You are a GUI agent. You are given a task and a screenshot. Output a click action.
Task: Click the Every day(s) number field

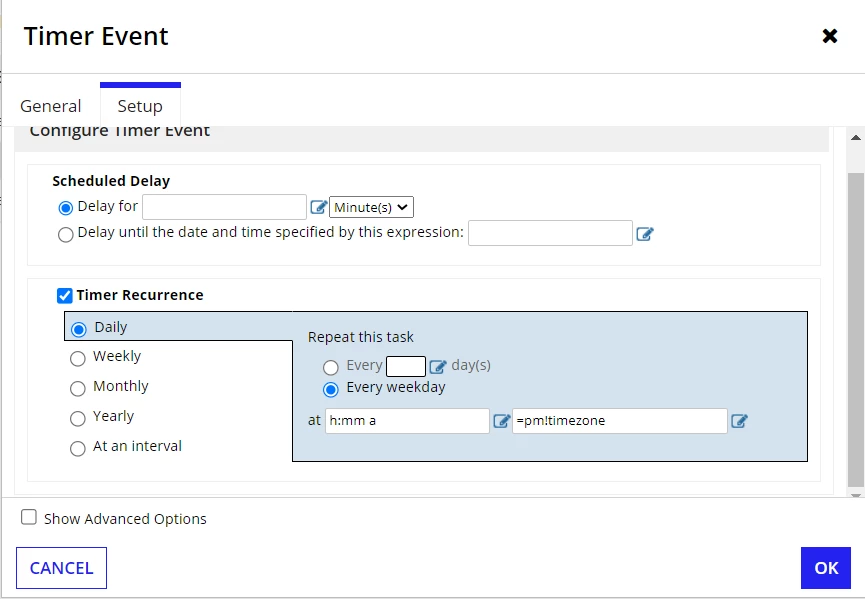point(406,366)
